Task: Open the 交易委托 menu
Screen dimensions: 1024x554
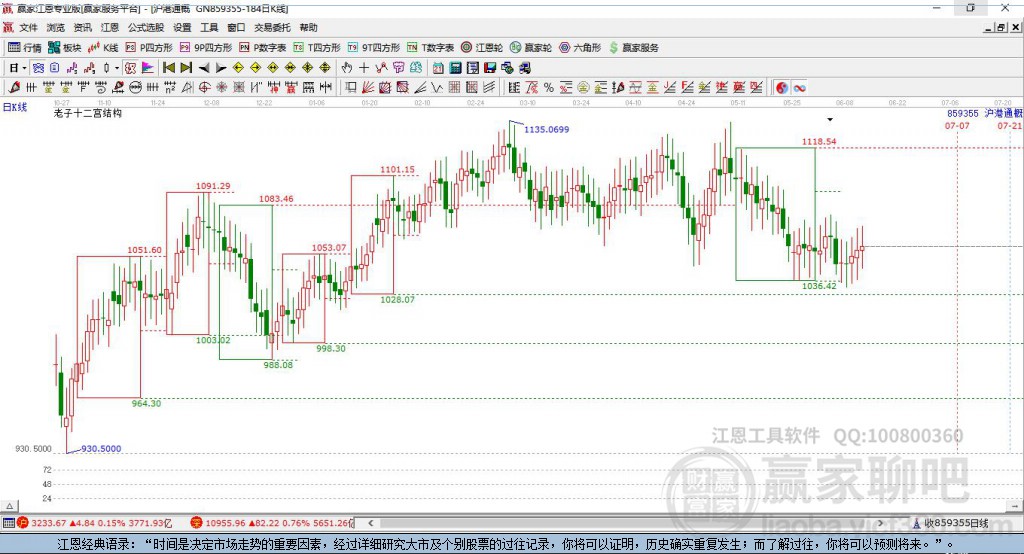Action: tap(272, 27)
